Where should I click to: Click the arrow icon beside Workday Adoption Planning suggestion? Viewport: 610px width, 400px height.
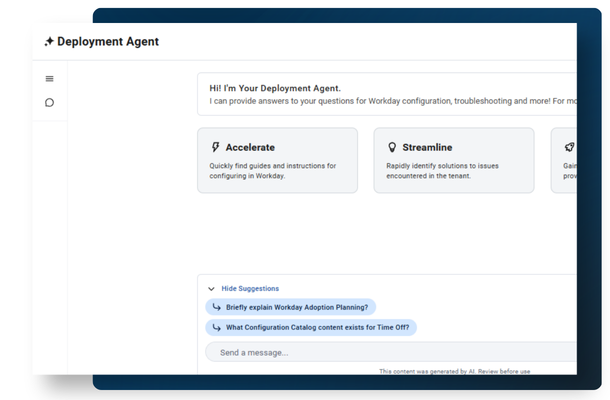click(216, 307)
